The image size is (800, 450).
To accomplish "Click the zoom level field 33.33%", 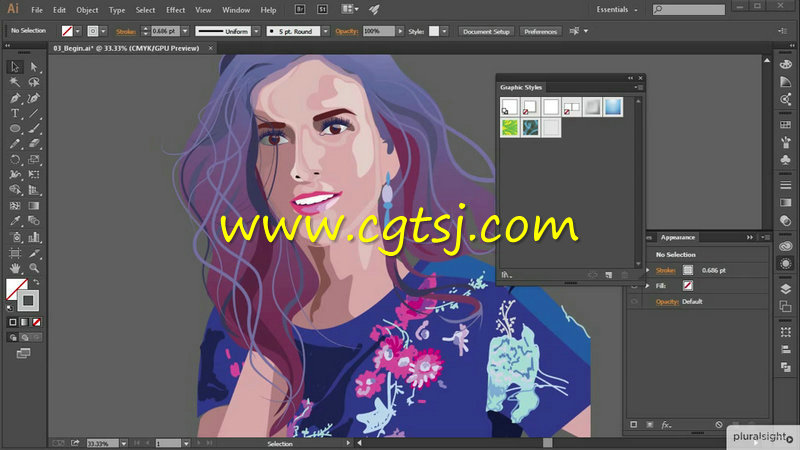I will click(103, 443).
